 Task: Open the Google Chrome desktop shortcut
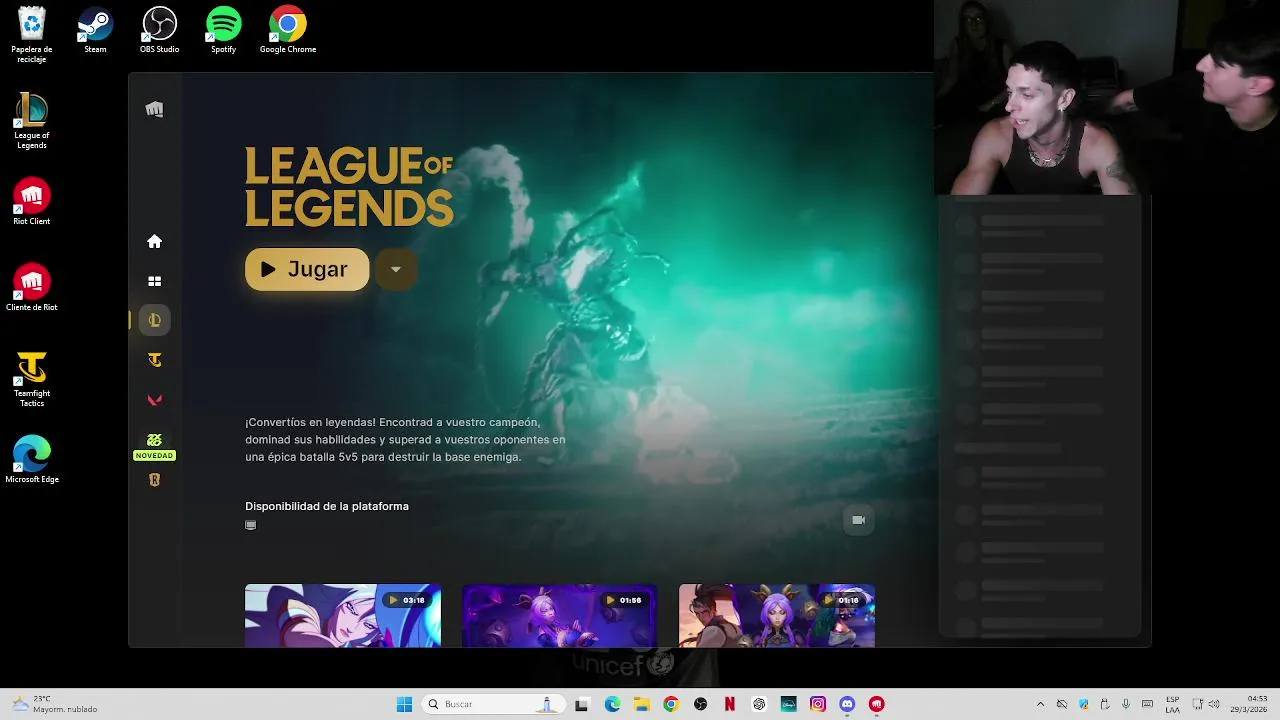[x=288, y=30]
